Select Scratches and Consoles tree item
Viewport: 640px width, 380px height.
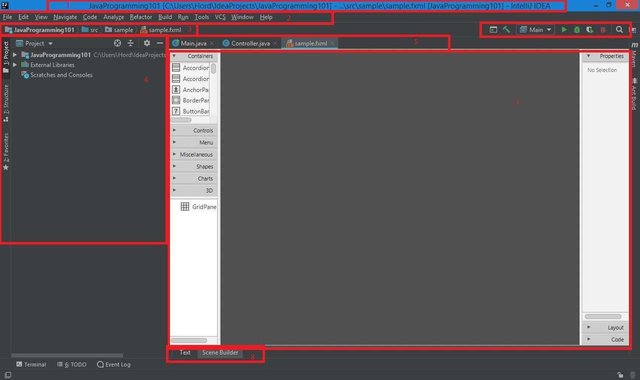(x=57, y=75)
